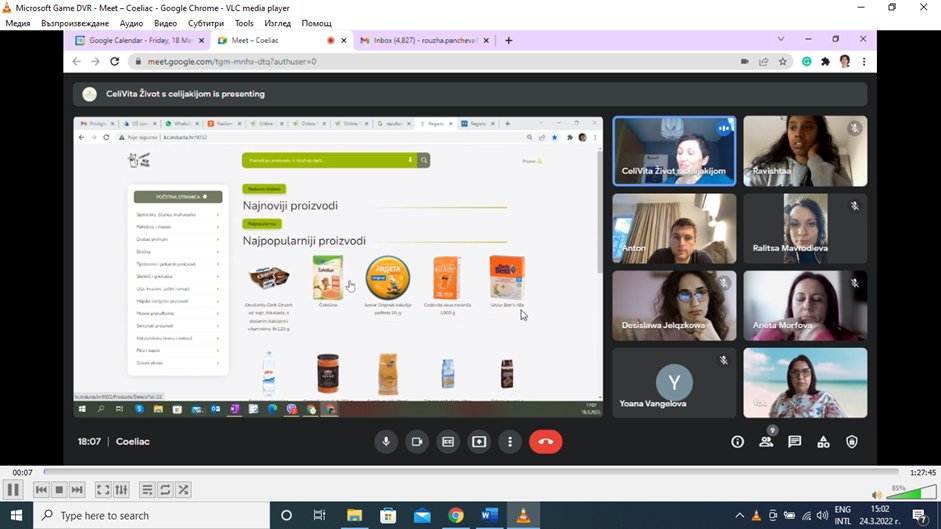The height and width of the screenshot is (529, 941).
Task: Open the Изглед menu
Action: tap(277, 23)
